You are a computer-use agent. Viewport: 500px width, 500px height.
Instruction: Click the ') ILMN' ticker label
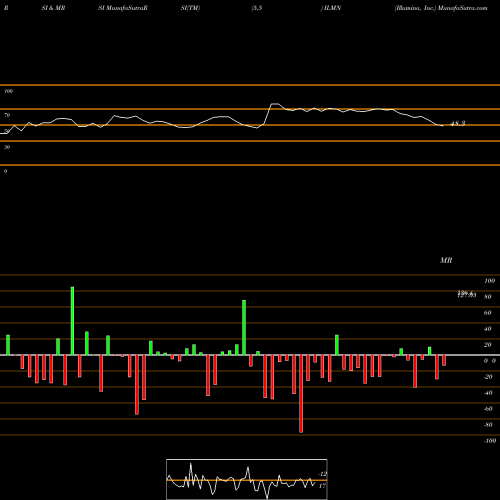point(331,8)
